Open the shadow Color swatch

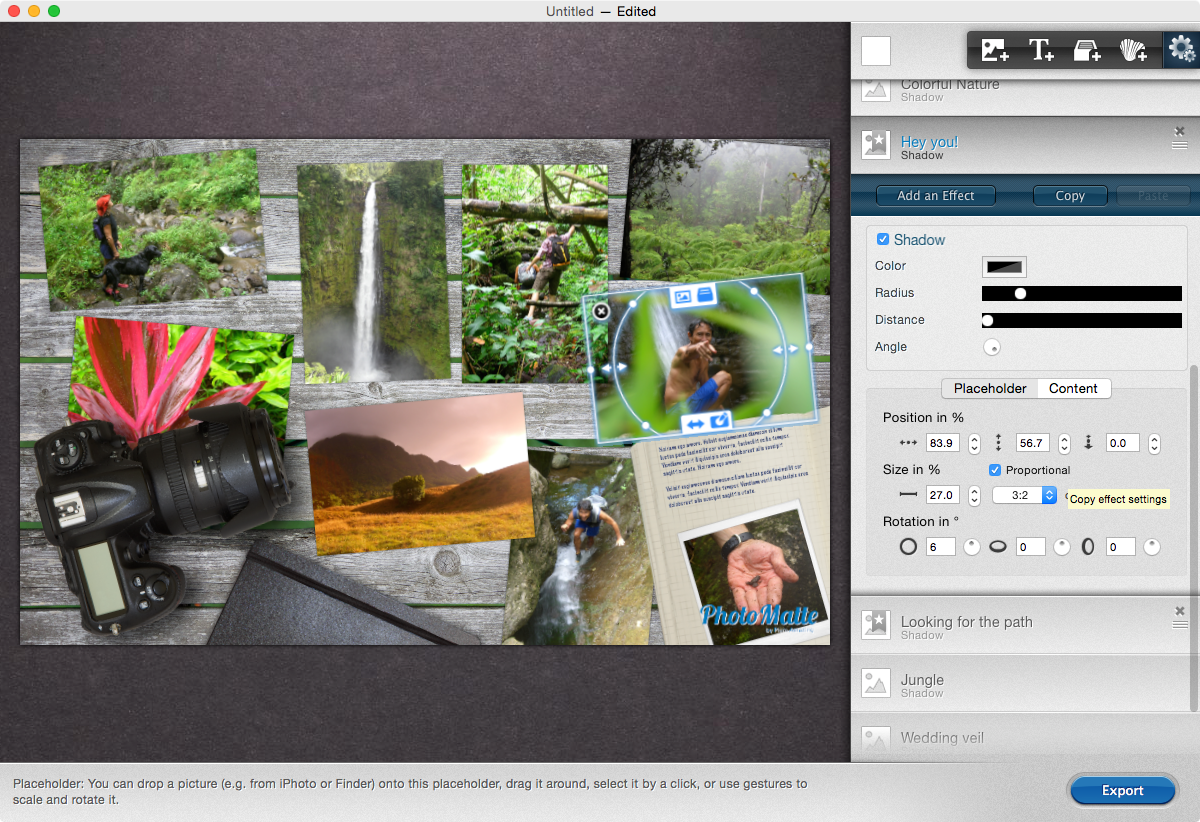(x=1004, y=266)
